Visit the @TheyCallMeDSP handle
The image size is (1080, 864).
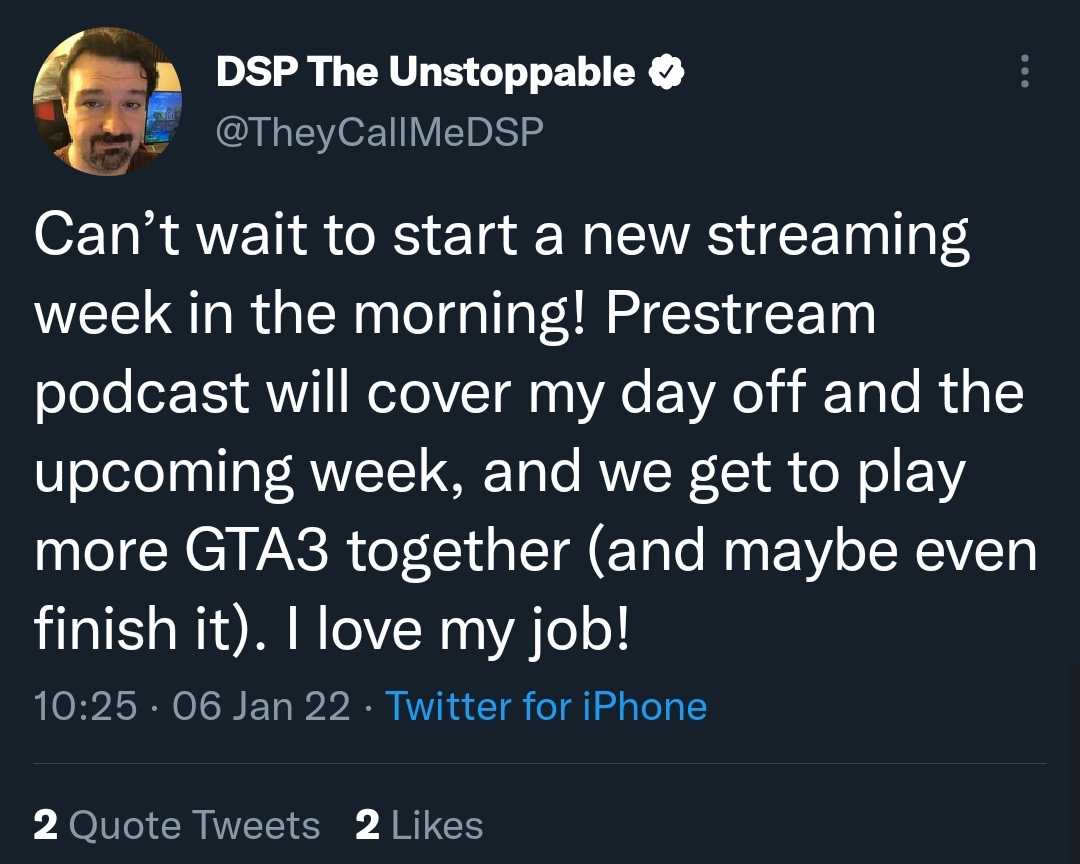click(380, 131)
